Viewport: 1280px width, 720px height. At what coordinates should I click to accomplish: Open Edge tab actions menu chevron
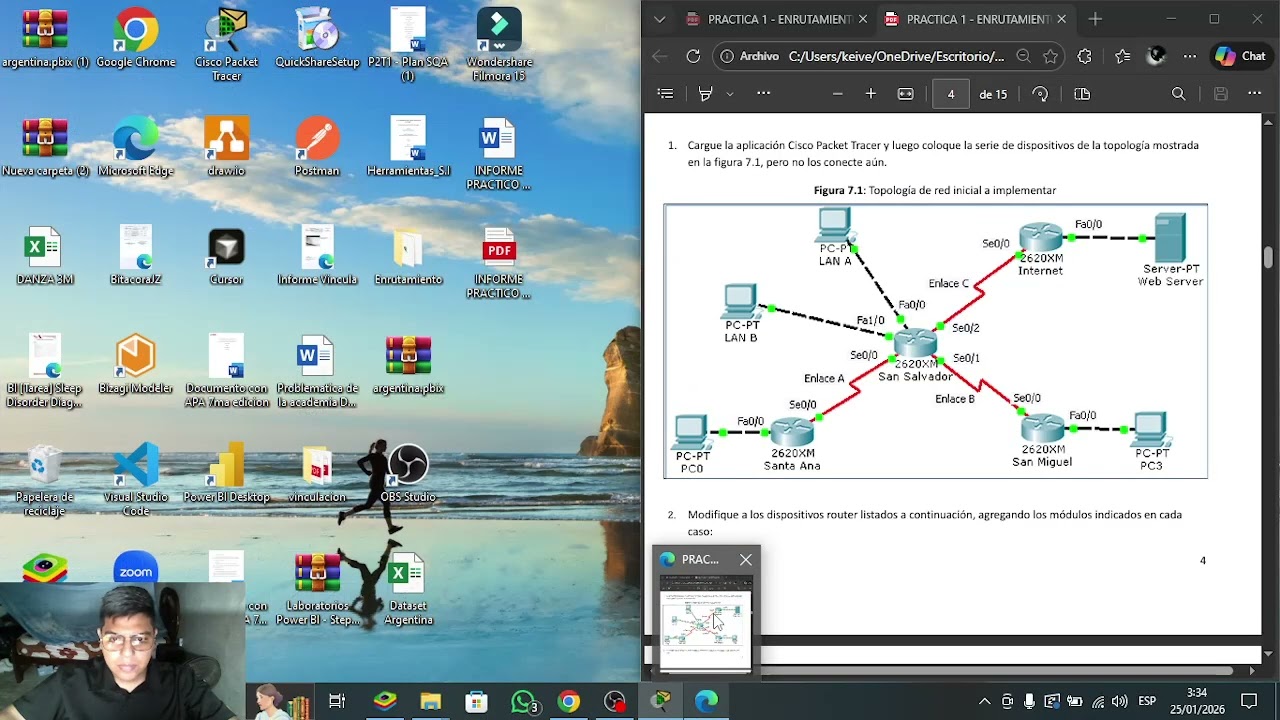[x=659, y=19]
